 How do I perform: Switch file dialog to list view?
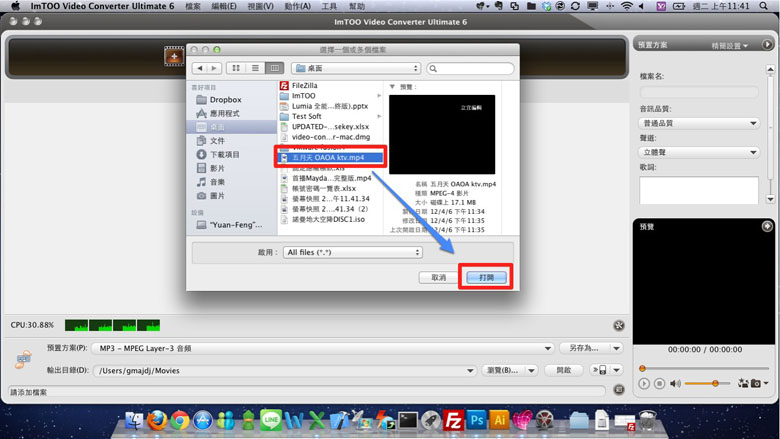[x=255, y=68]
